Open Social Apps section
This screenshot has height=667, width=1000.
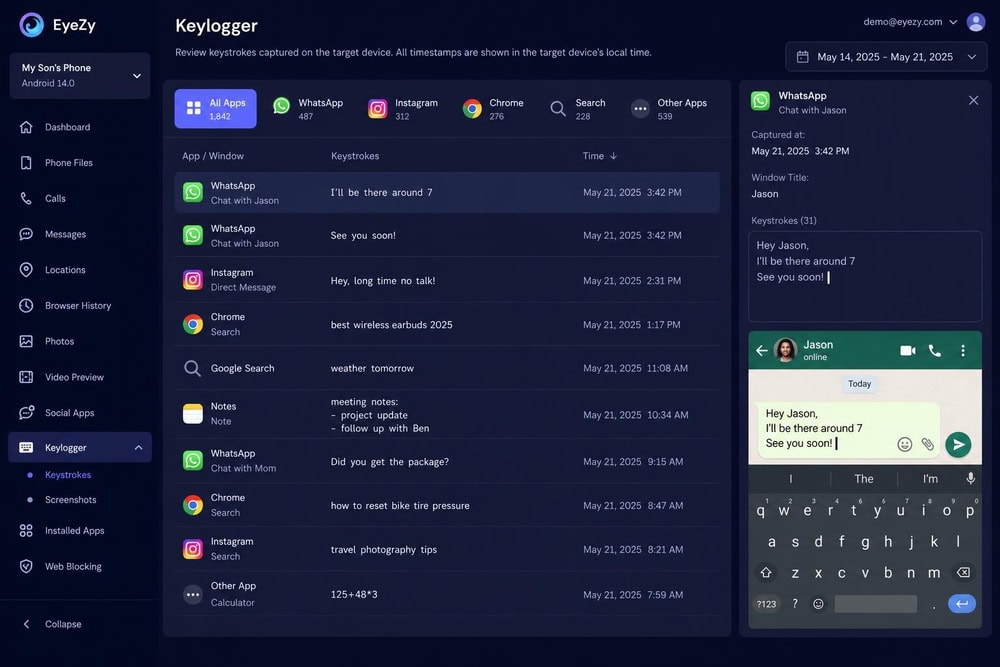69,413
